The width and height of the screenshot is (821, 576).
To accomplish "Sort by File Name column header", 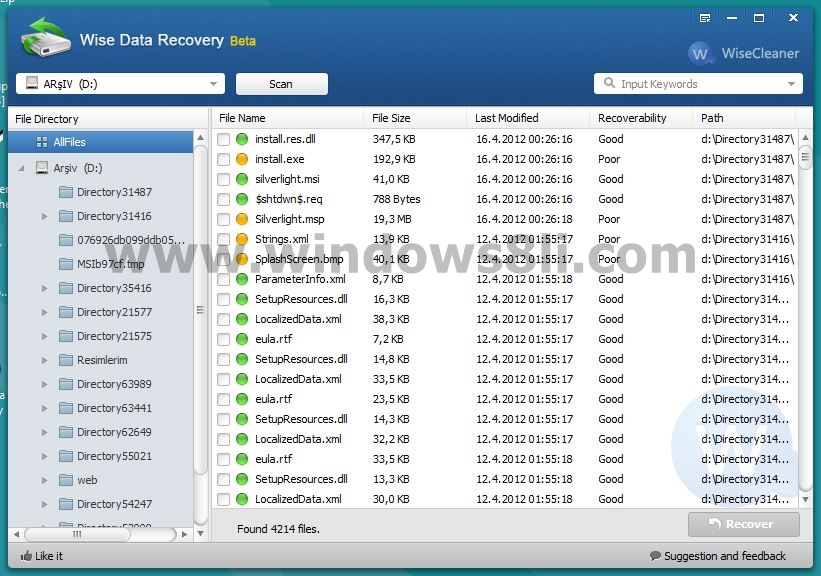I will 287,118.
